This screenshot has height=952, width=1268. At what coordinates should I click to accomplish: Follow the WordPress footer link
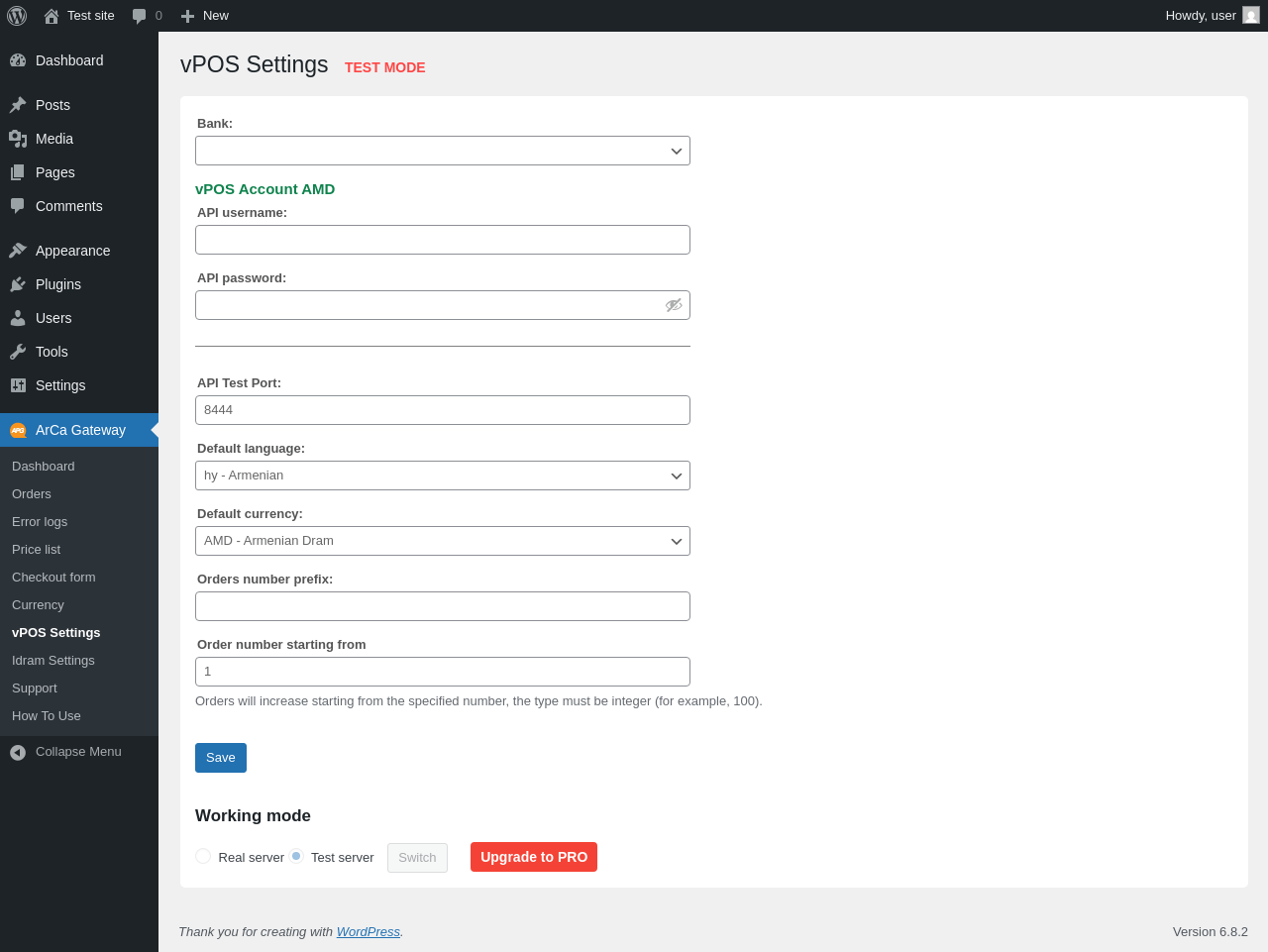pos(369,932)
